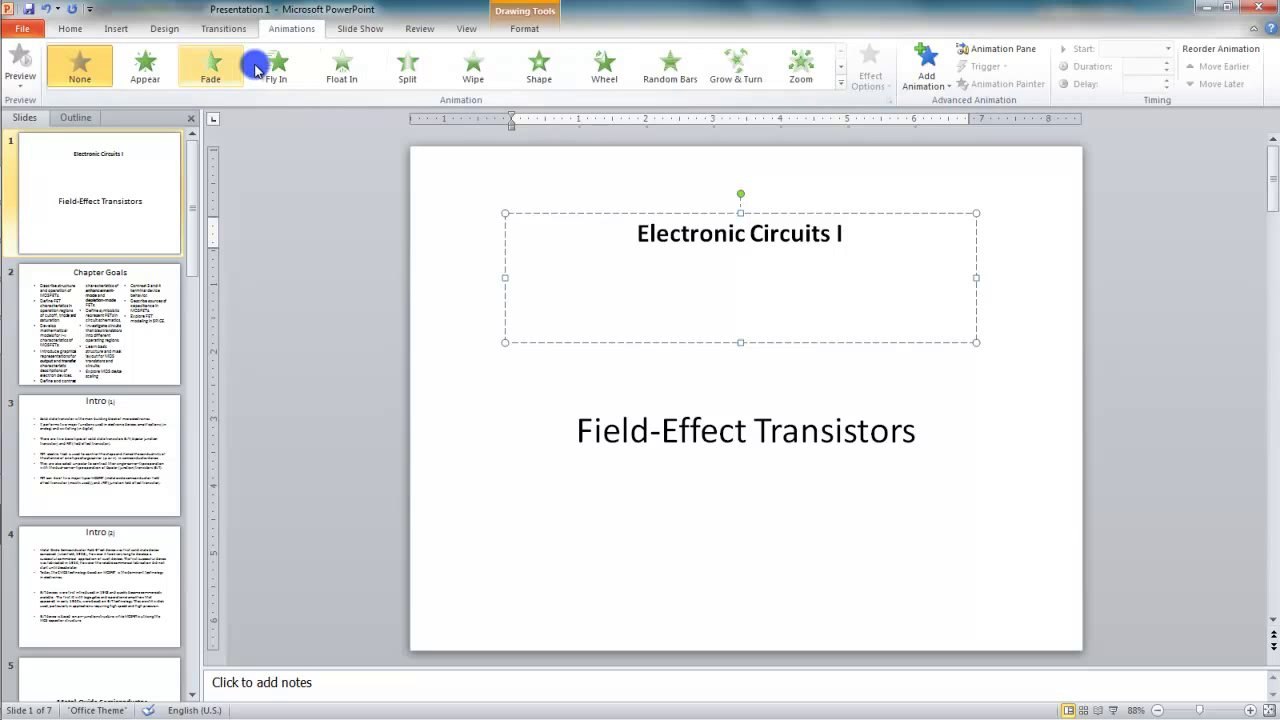Viewport: 1280px width, 720px height.
Task: Select the Grow & Turn animation
Action: click(x=736, y=66)
